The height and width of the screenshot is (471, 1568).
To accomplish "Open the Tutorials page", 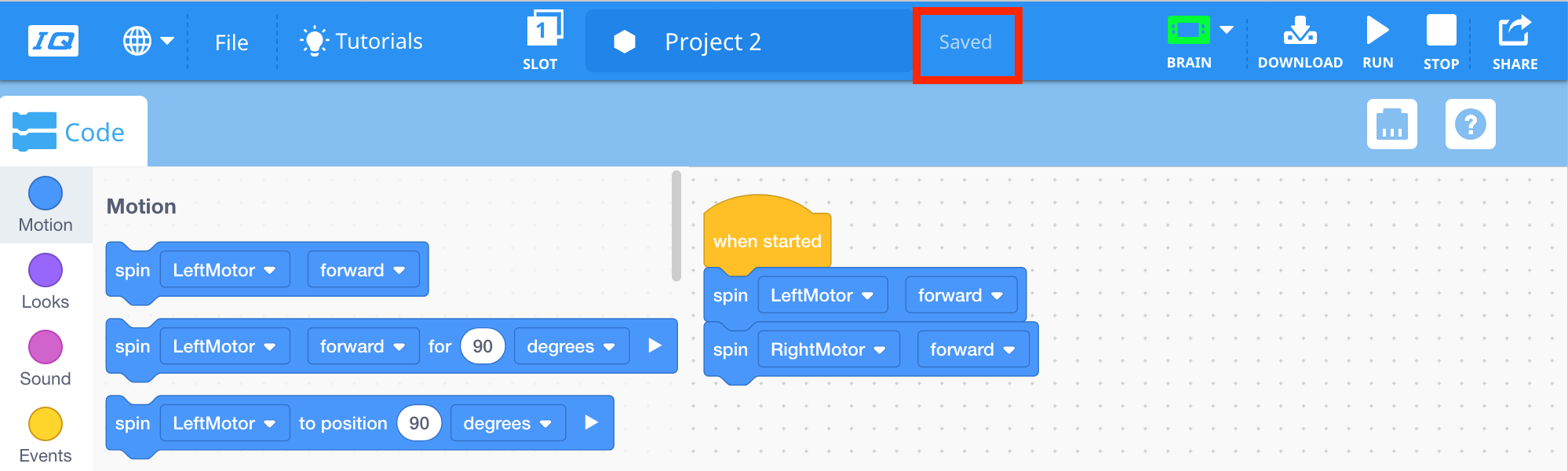I will (x=362, y=41).
